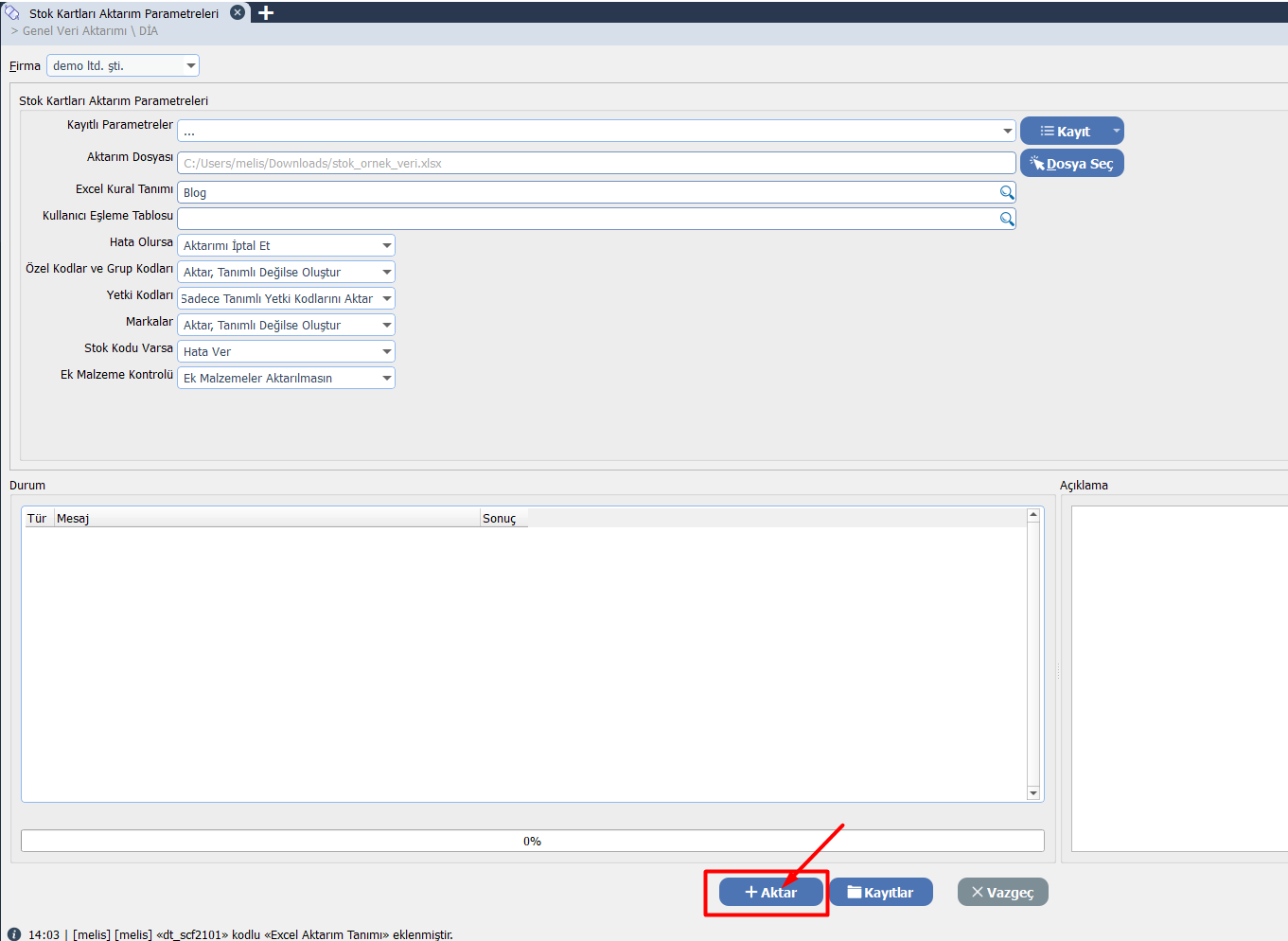Expand the Özel Kodlar ve Grup Kodları dropdown
Viewport: 1288px width, 941px height.
tap(386, 272)
